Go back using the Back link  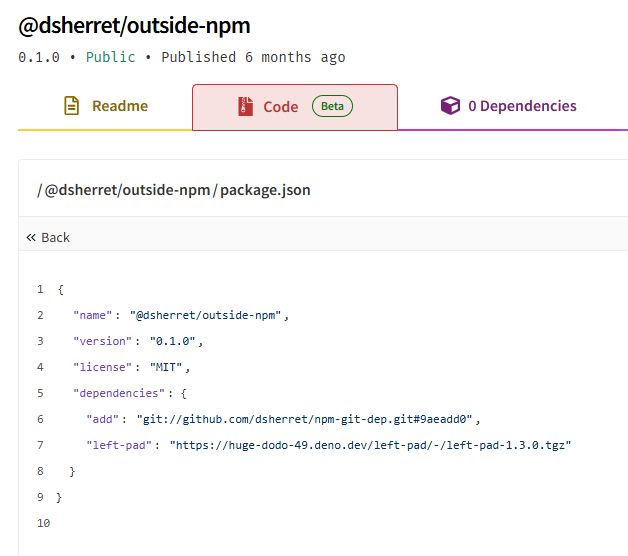(48, 238)
